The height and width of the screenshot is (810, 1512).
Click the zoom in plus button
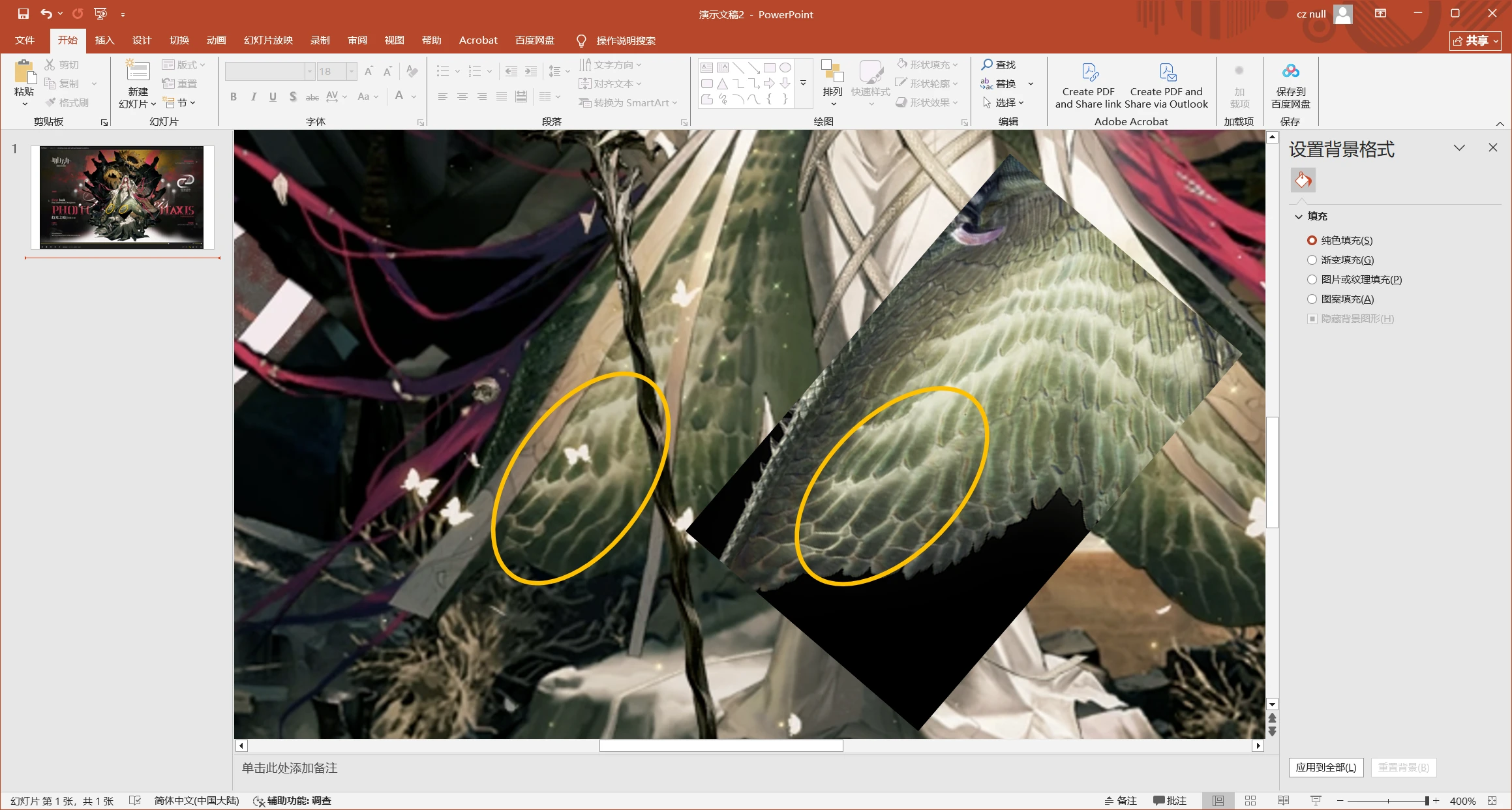1436,801
